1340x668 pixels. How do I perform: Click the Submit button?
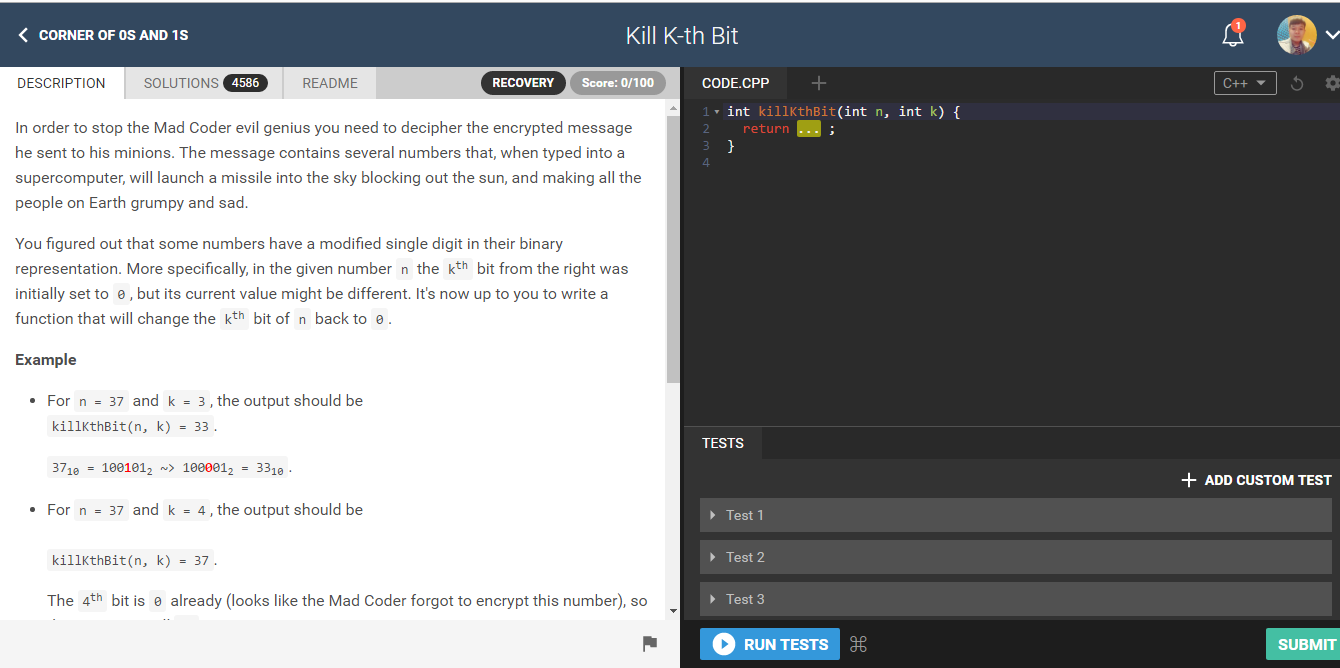coord(1305,645)
